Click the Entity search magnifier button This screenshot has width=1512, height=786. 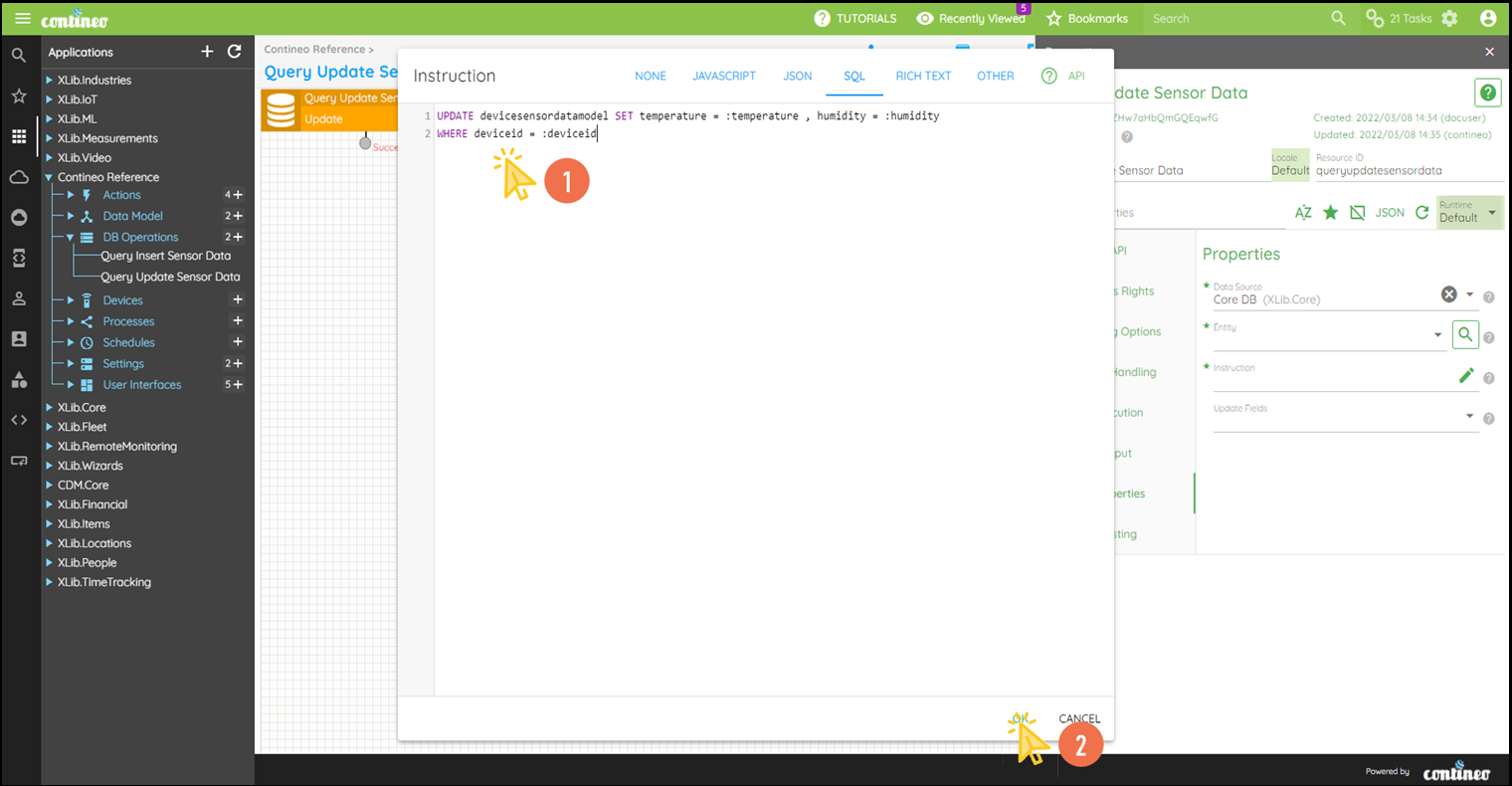(1464, 335)
